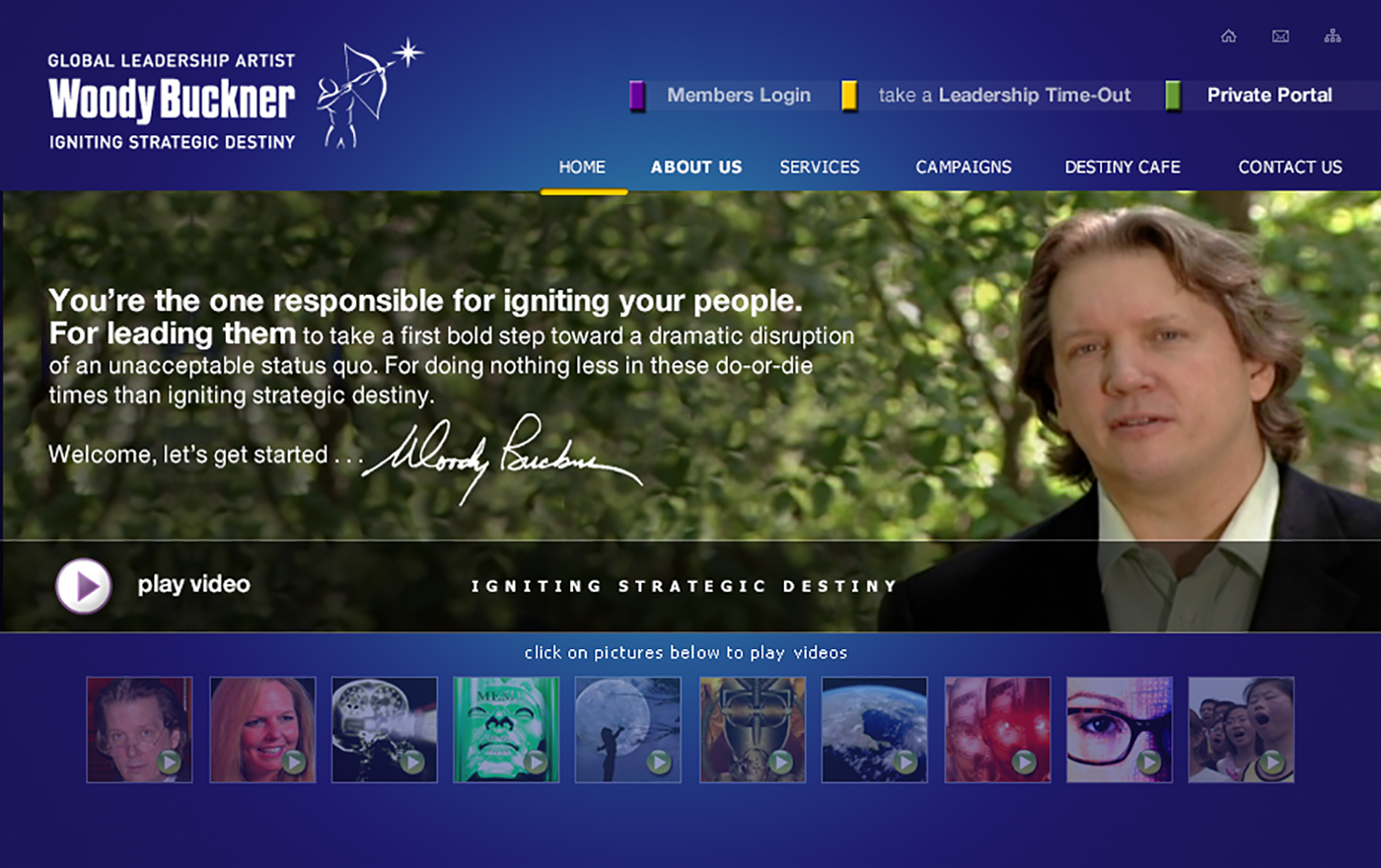
Task: Click the purple marker beside Members Login
Action: tap(637, 96)
